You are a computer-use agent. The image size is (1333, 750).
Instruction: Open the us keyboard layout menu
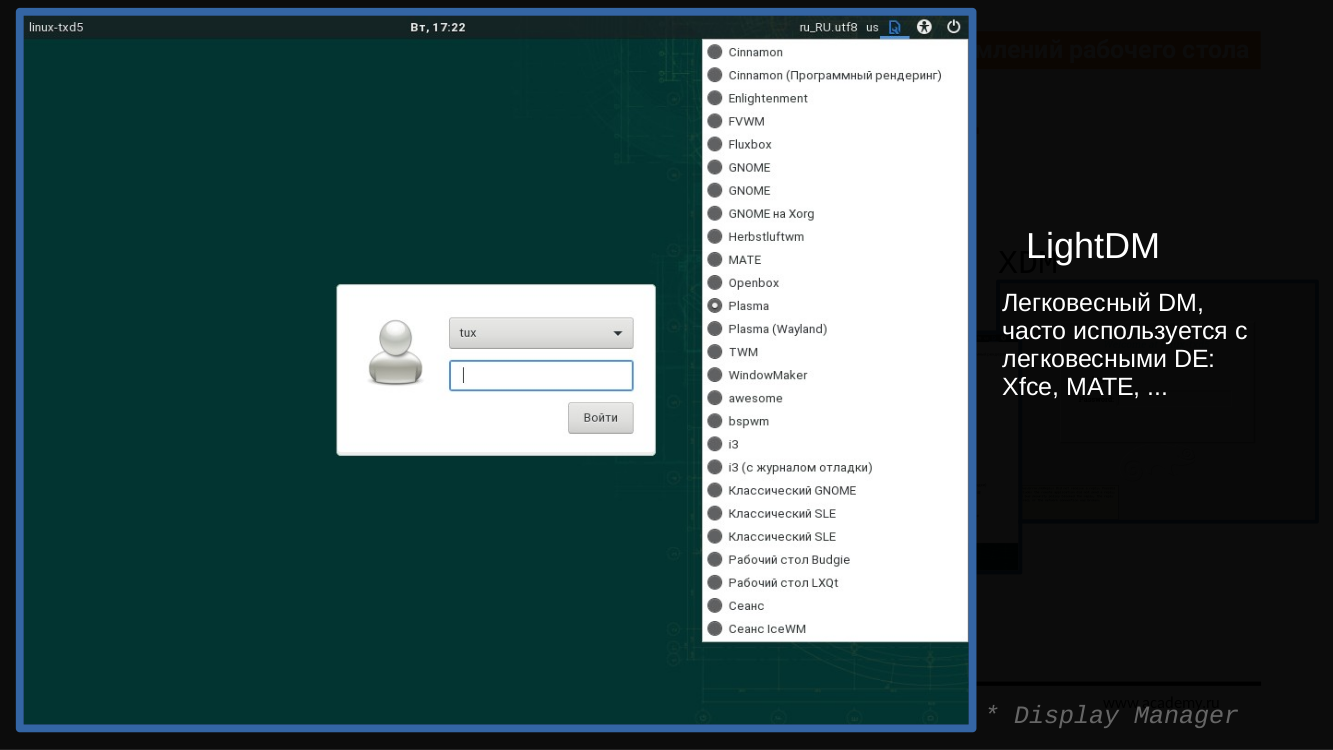point(872,27)
